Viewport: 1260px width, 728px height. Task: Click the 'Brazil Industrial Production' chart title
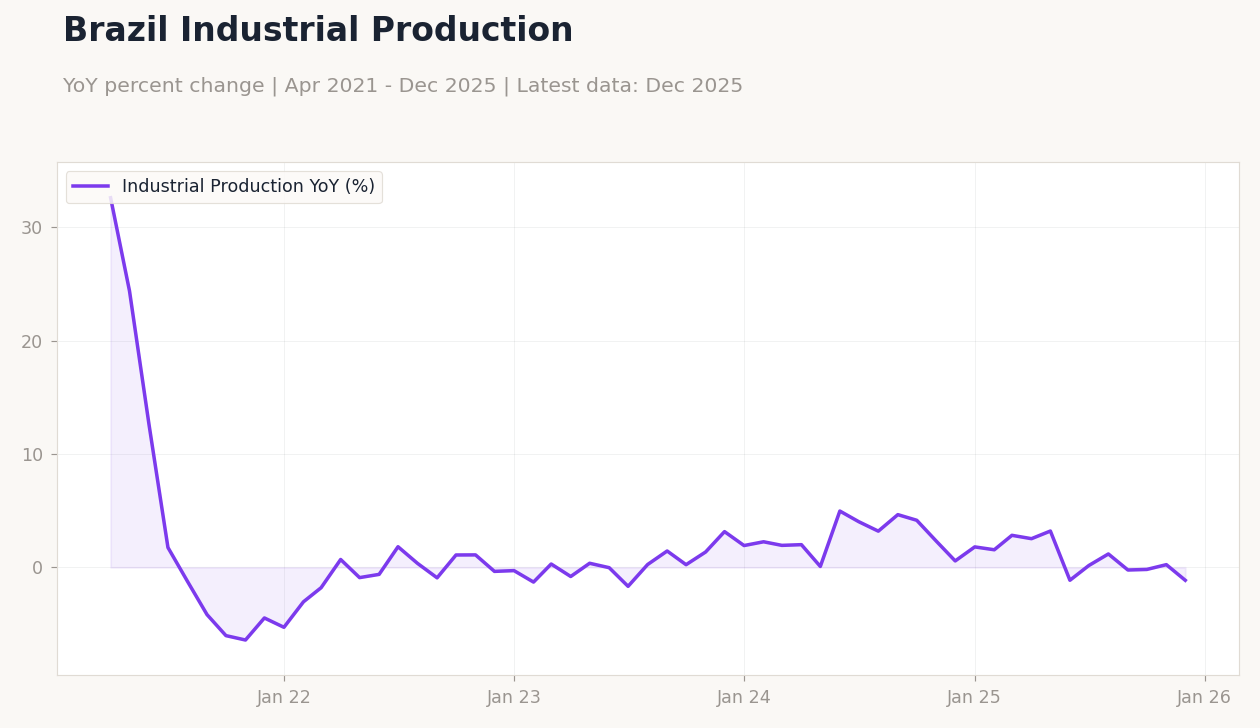[318, 31]
